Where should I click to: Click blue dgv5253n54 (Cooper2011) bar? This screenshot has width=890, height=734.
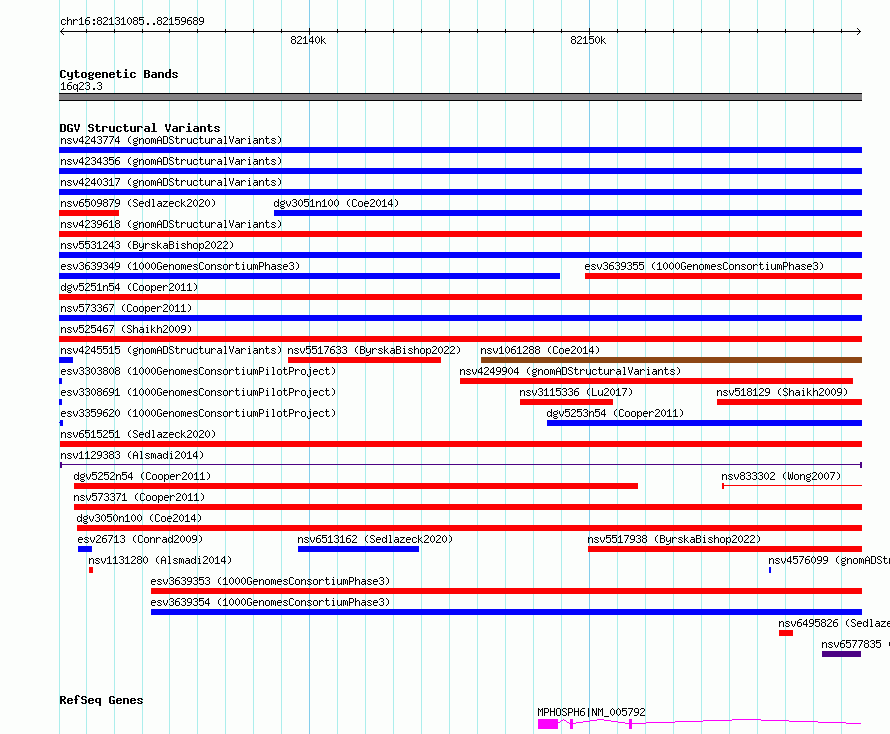[x=704, y=423]
